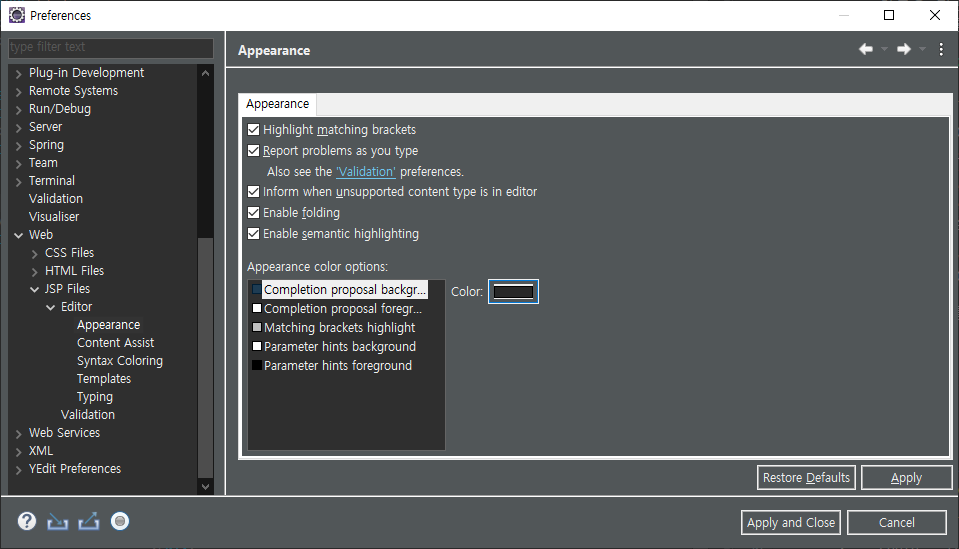Collapse the Editor node
This screenshot has height=549, width=959.
50,308
